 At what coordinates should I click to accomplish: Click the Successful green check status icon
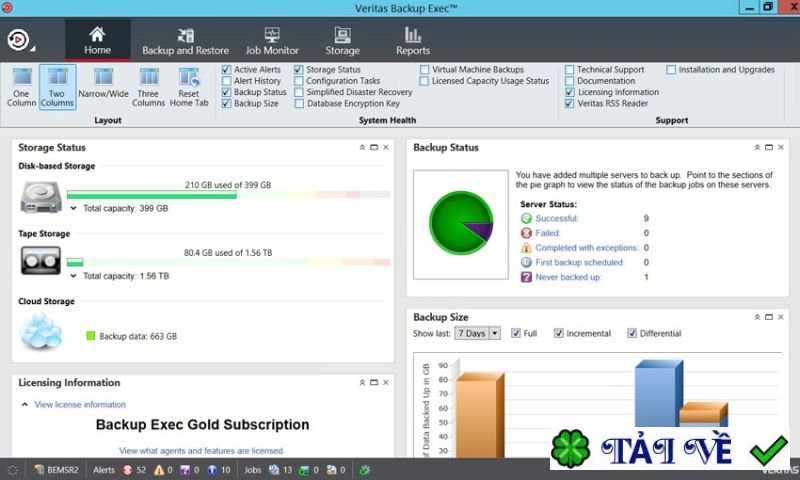point(526,218)
